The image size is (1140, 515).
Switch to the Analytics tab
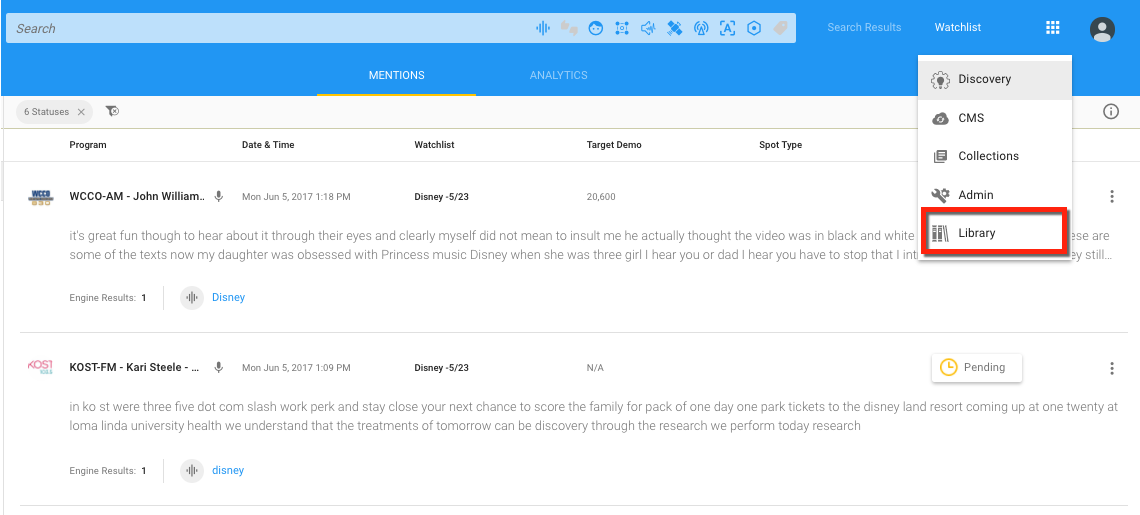coord(558,75)
